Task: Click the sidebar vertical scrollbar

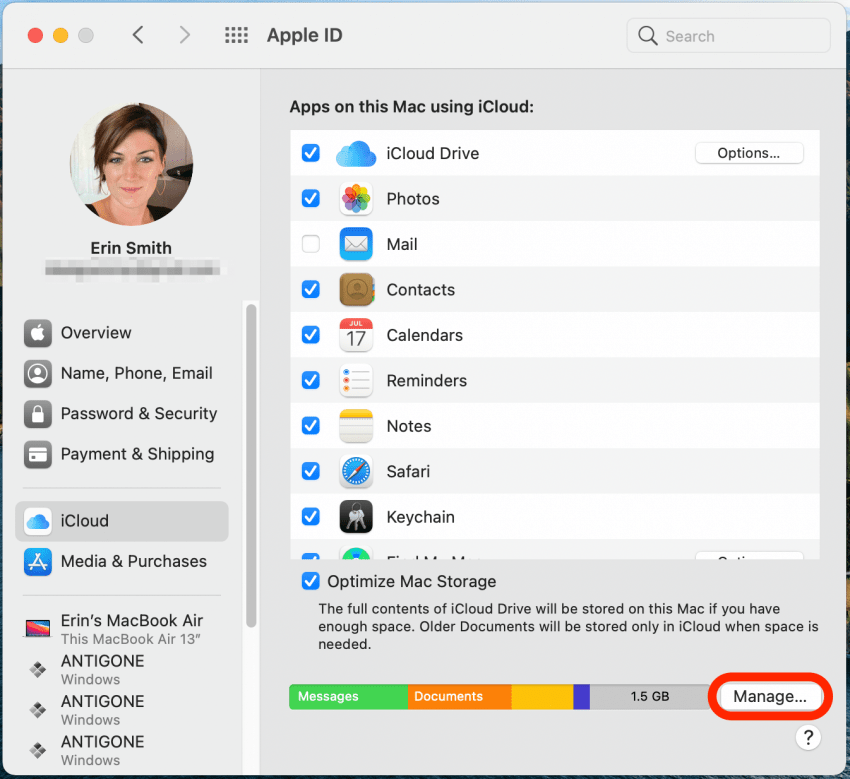Action: click(250, 466)
